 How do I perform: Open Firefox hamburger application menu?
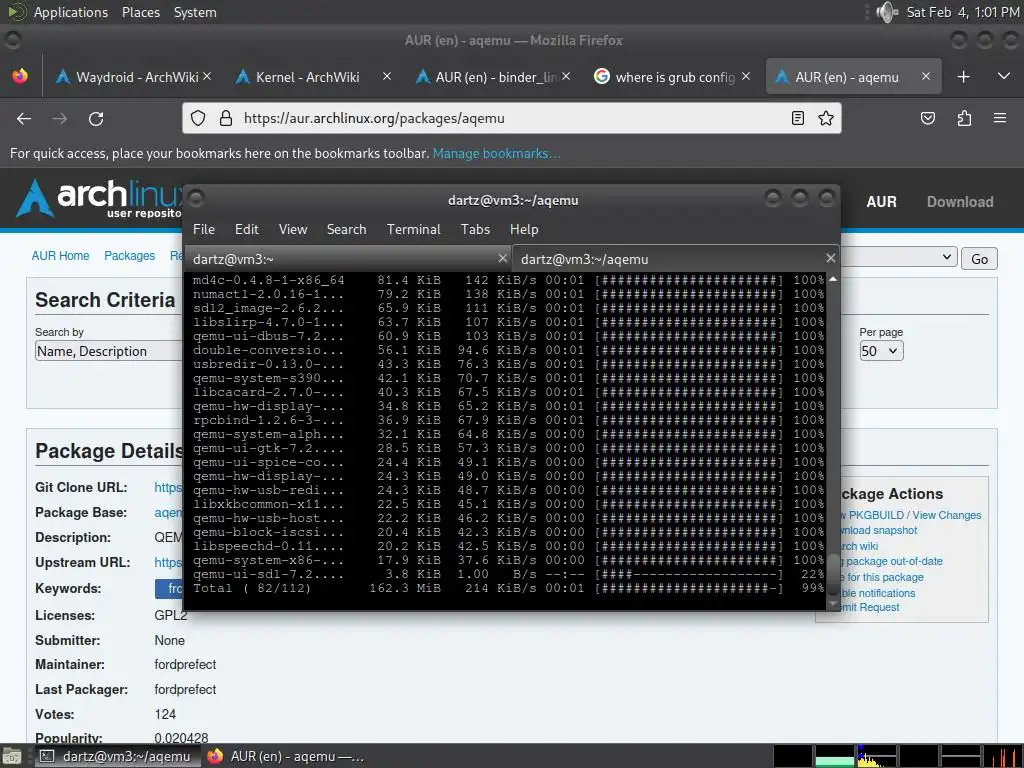(1000, 118)
